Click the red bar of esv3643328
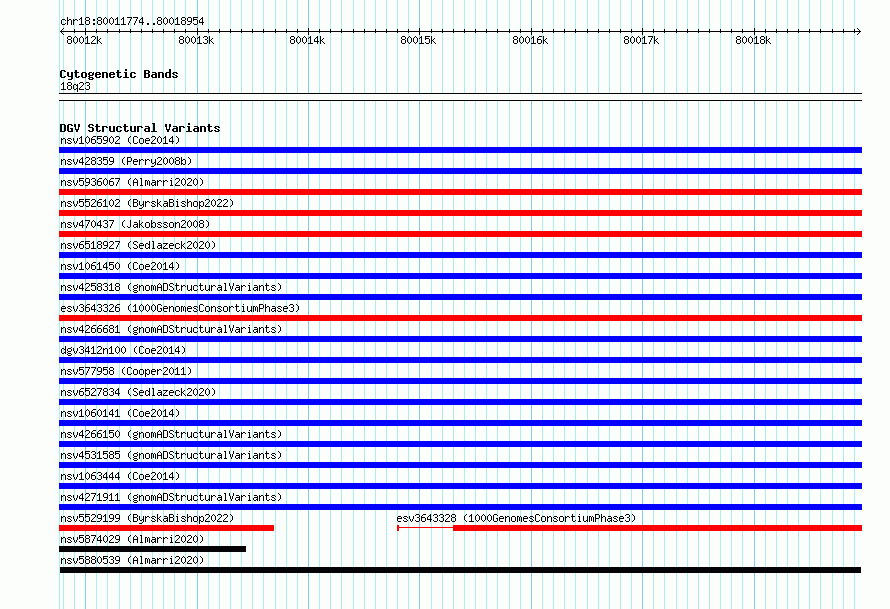 coord(657,528)
